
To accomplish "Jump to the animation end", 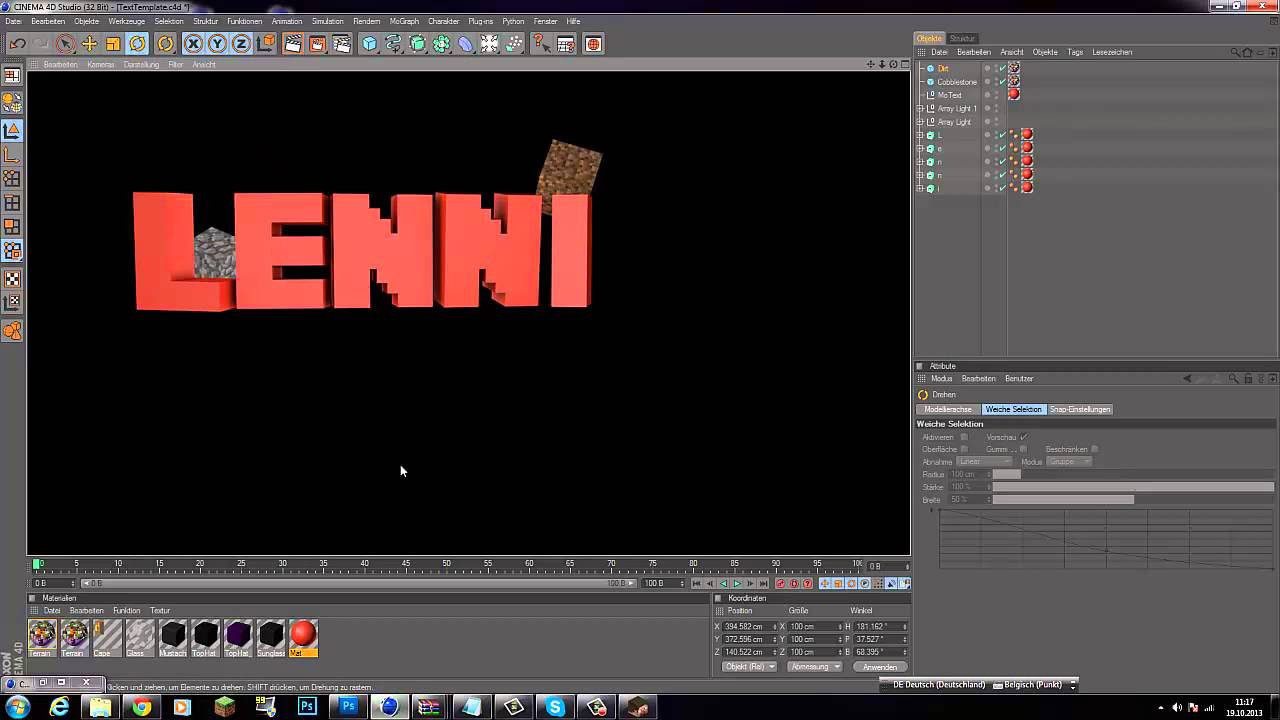I will tap(764, 583).
